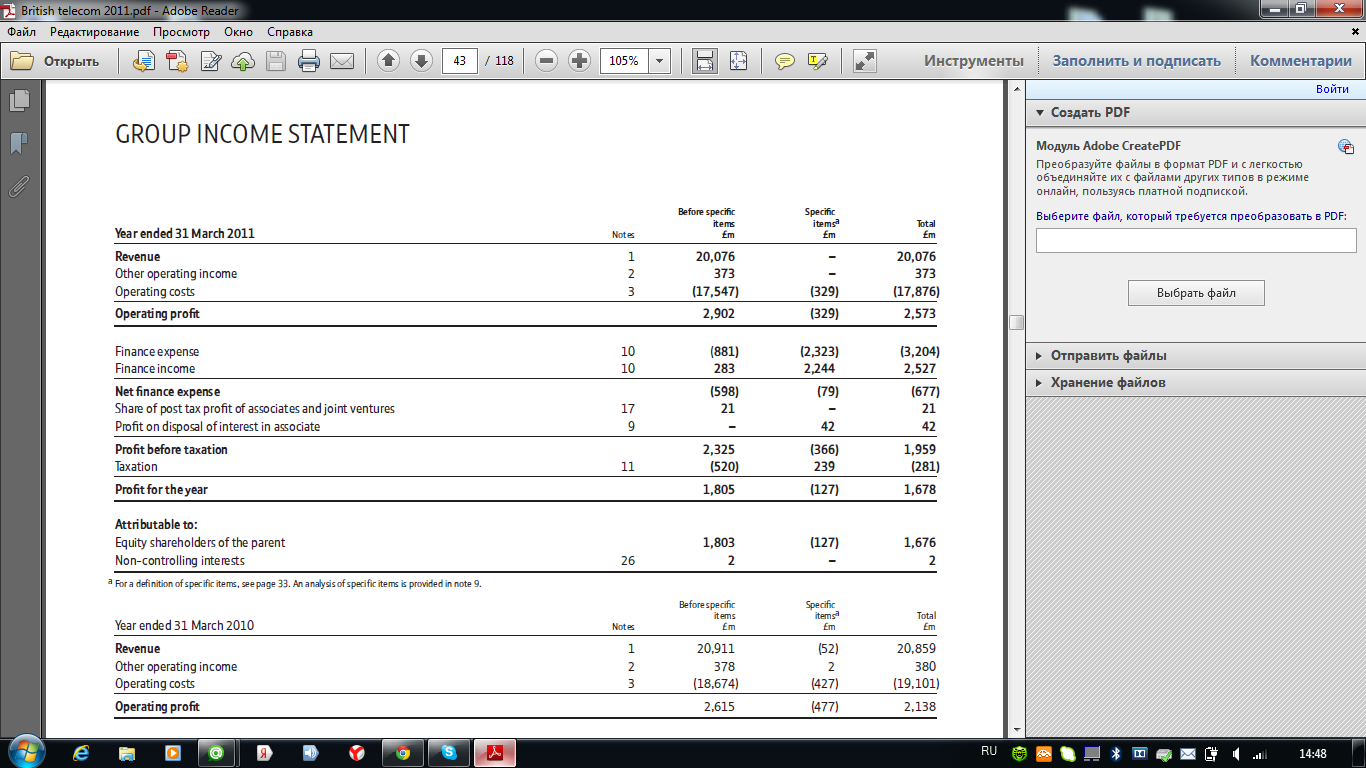Image resolution: width=1366 pixels, height=768 pixels.
Task: Open the Просмотр menu
Action: [181, 32]
